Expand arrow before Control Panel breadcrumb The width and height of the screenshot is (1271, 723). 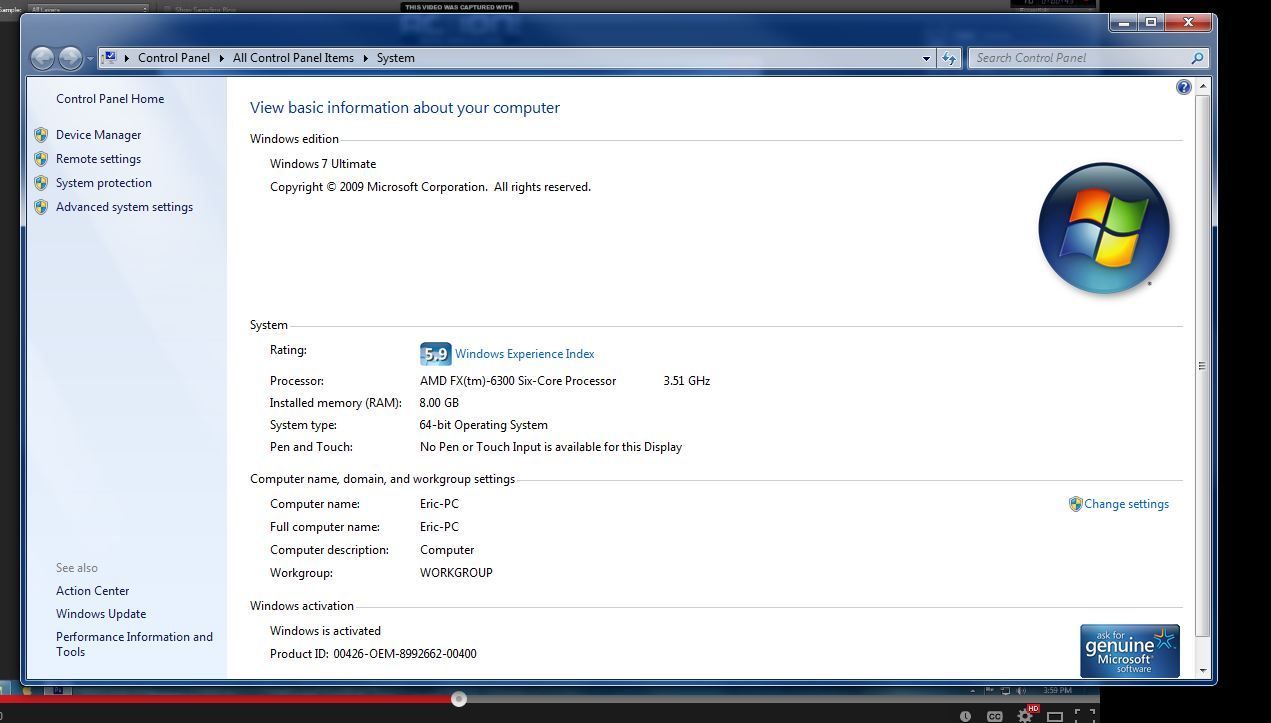point(127,58)
